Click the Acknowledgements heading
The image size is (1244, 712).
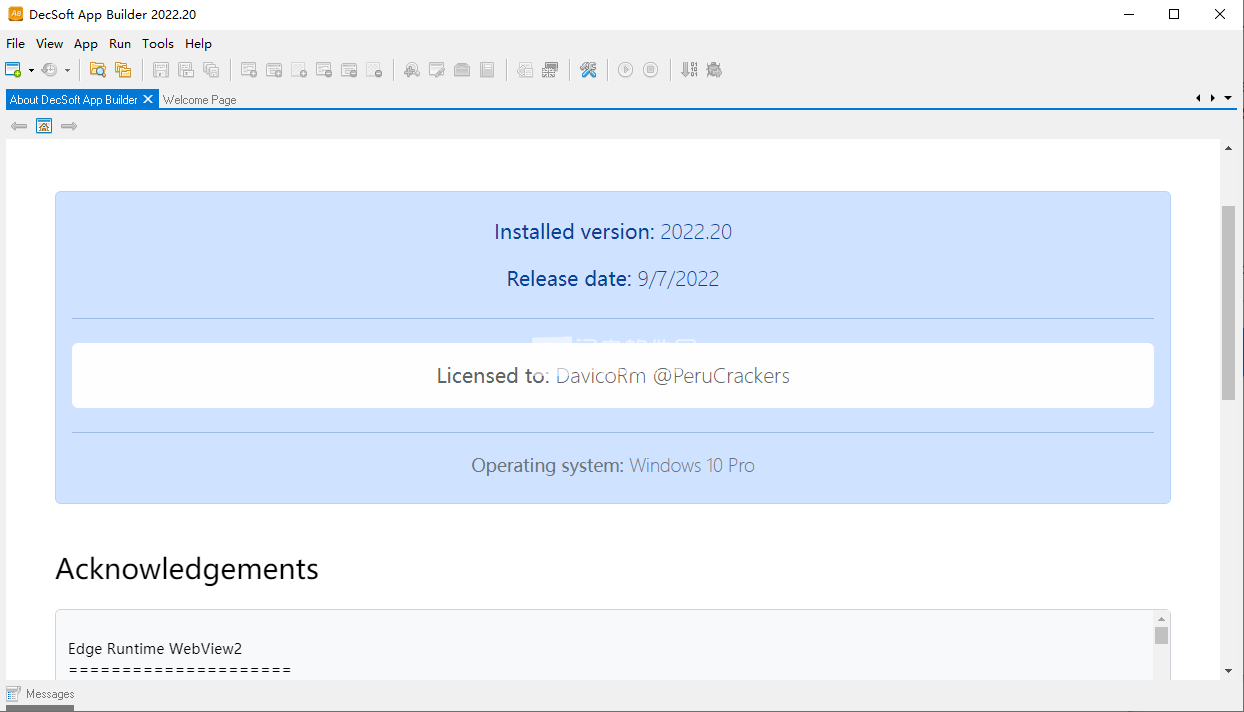(x=187, y=569)
